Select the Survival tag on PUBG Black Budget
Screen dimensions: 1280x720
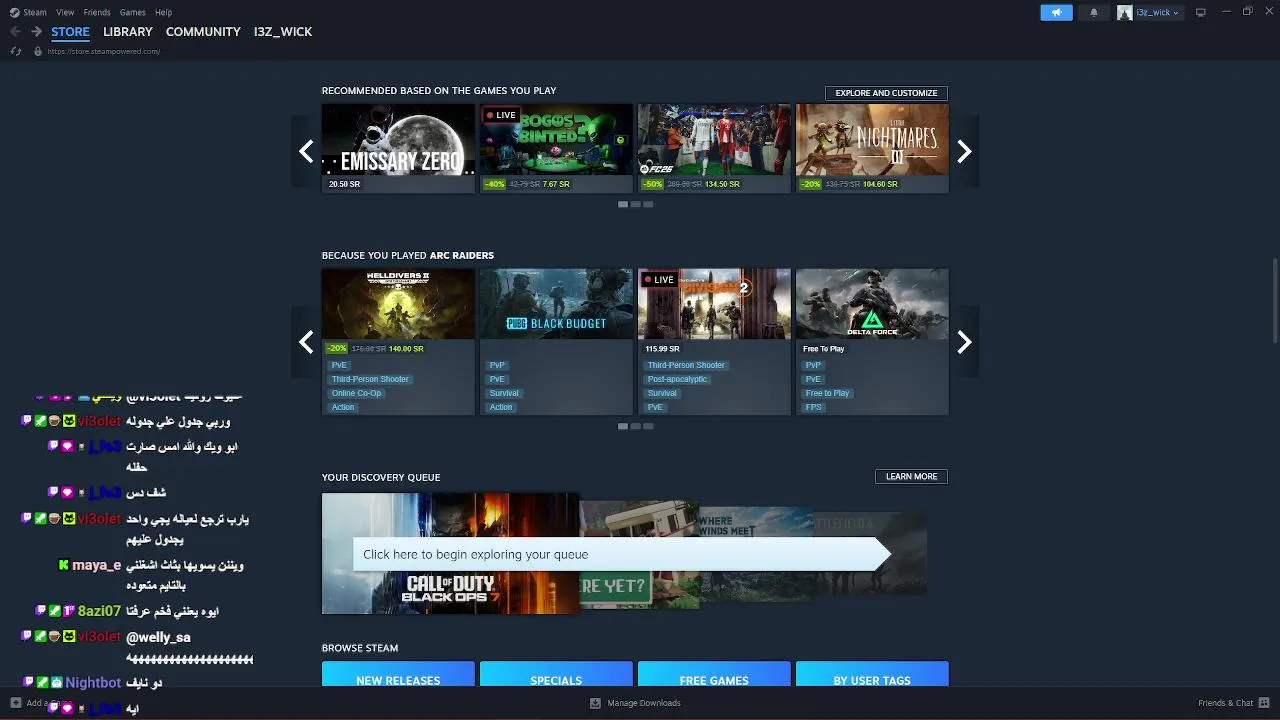tap(504, 393)
